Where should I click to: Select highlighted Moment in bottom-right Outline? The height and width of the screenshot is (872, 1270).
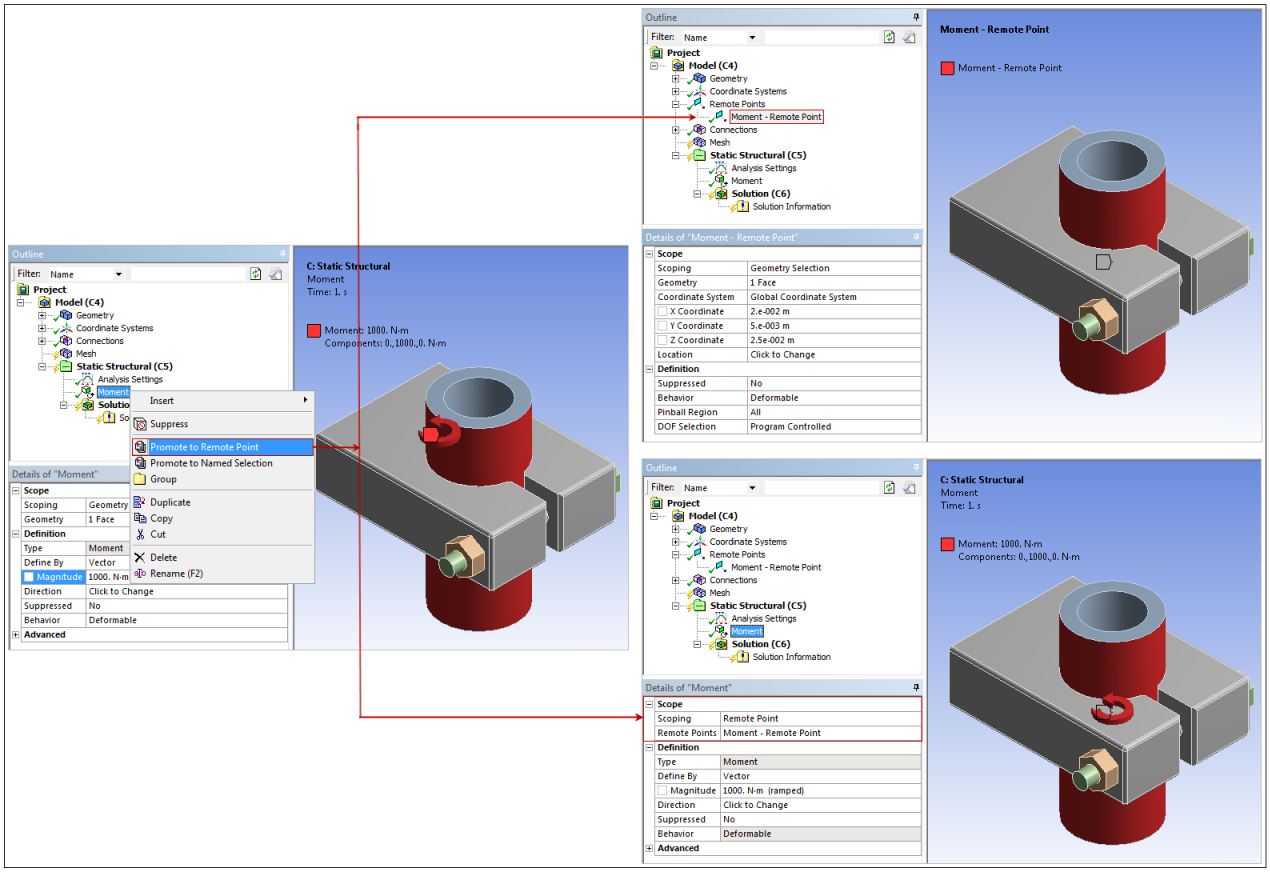tap(746, 632)
